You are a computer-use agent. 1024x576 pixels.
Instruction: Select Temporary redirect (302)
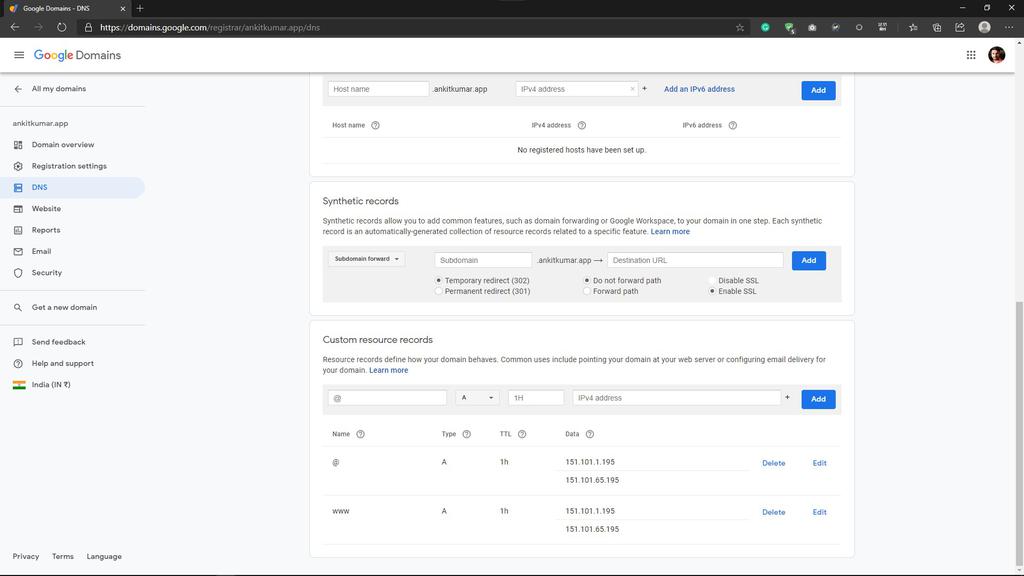(439, 280)
